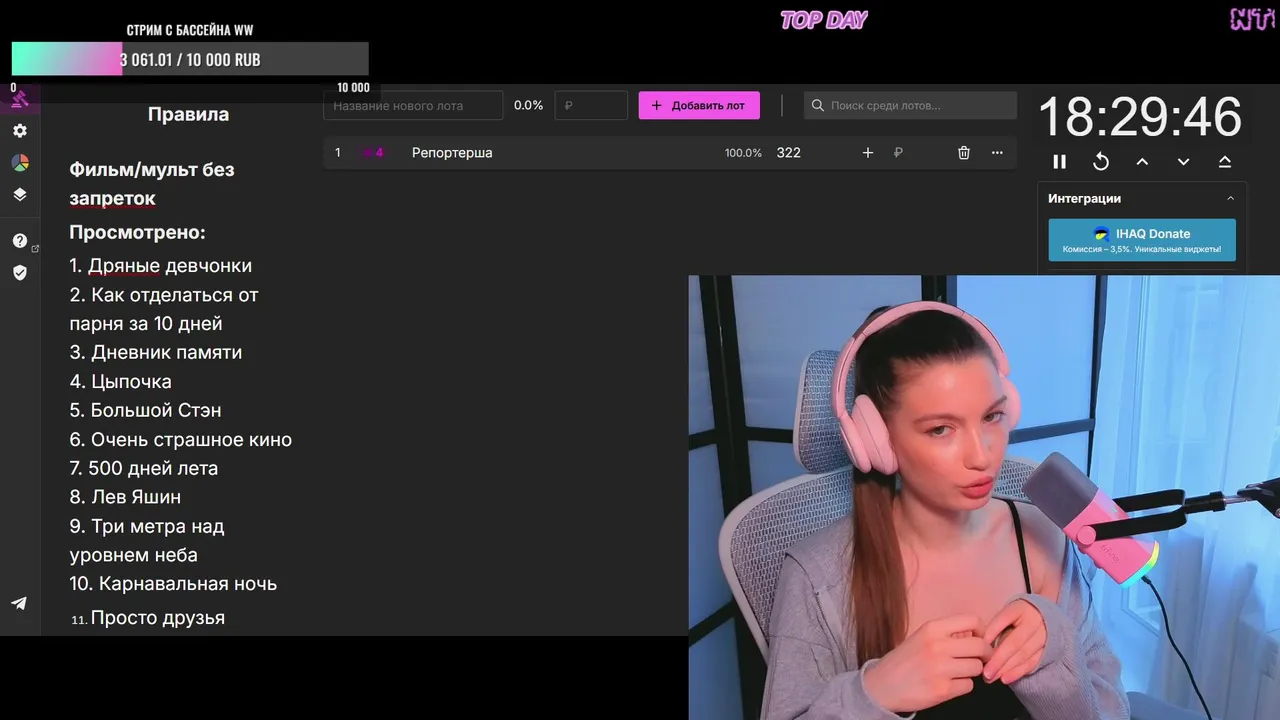Focus the Поиск среди лотов search box
Screen dimensions: 1280x720
[x=911, y=105]
